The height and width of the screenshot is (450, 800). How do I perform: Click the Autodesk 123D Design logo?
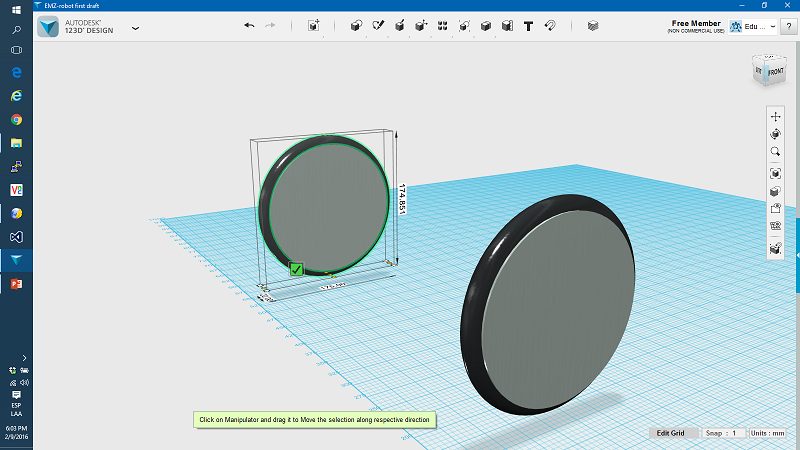48,26
